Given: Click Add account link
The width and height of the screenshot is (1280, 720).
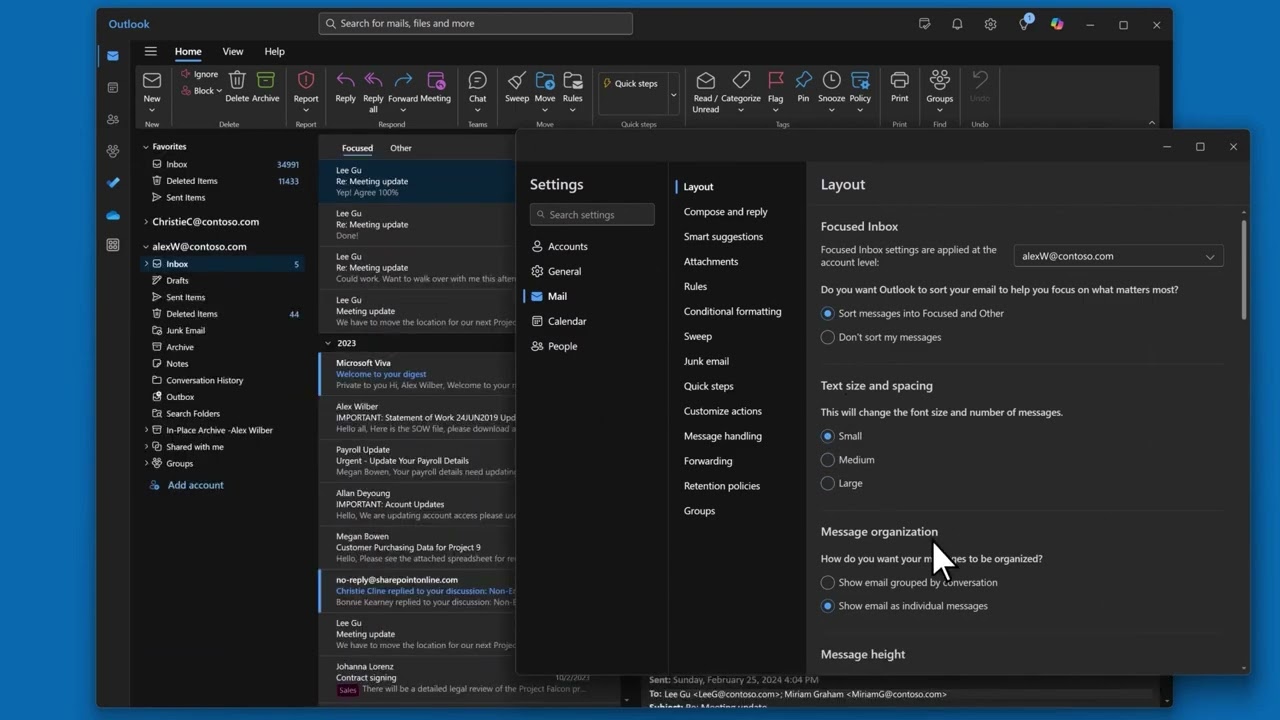Looking at the screenshot, I should click(196, 485).
